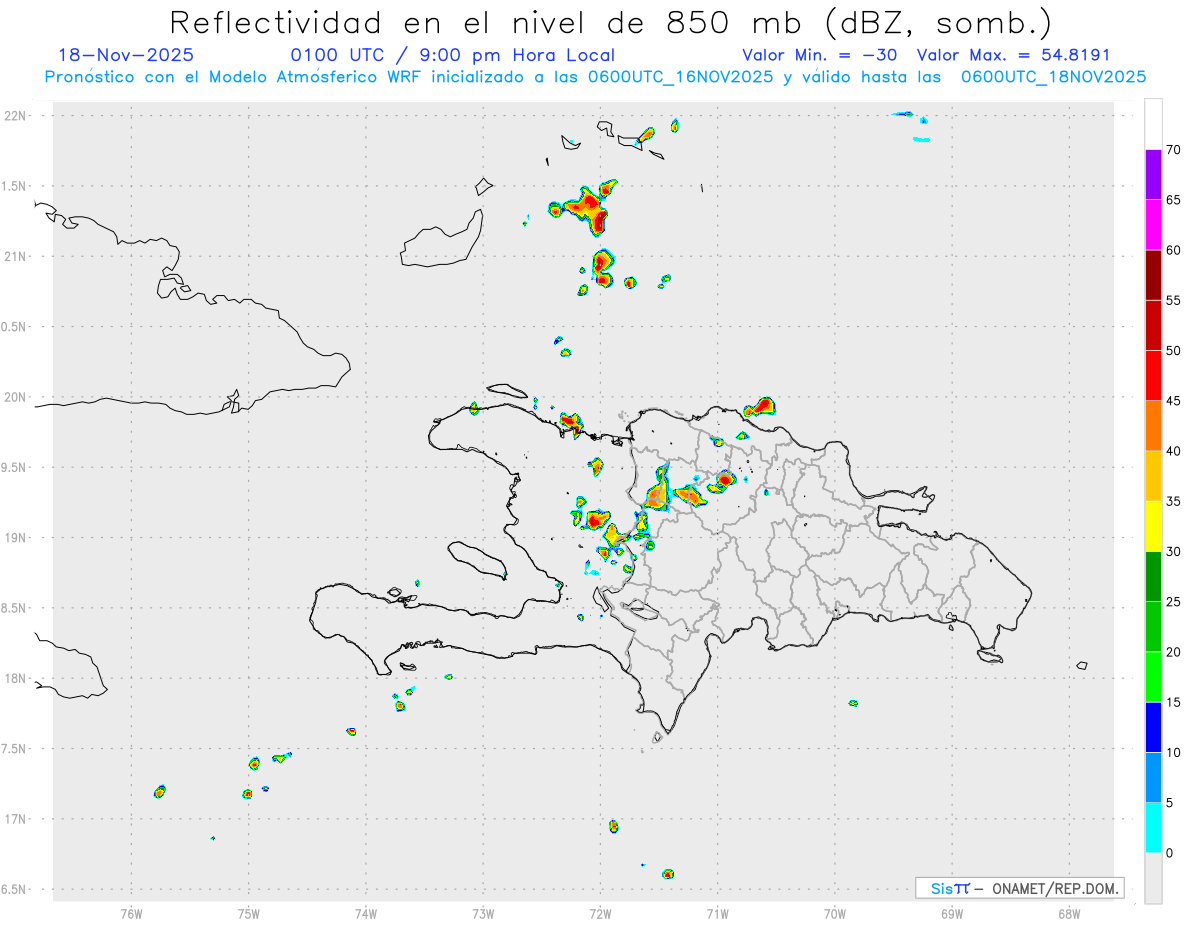Pick the gray below-zero swatch at colorbar bottom

(1153, 878)
